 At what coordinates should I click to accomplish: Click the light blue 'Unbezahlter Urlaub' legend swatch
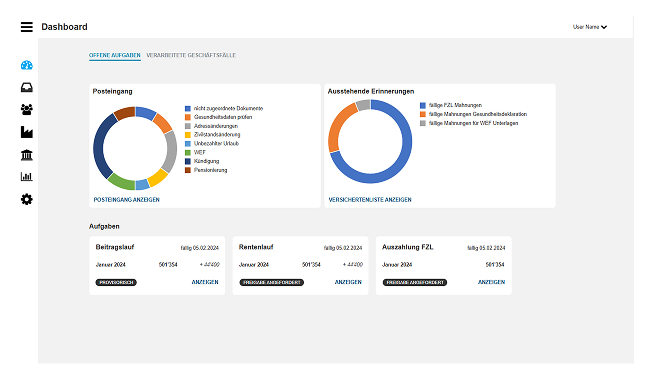[188, 144]
